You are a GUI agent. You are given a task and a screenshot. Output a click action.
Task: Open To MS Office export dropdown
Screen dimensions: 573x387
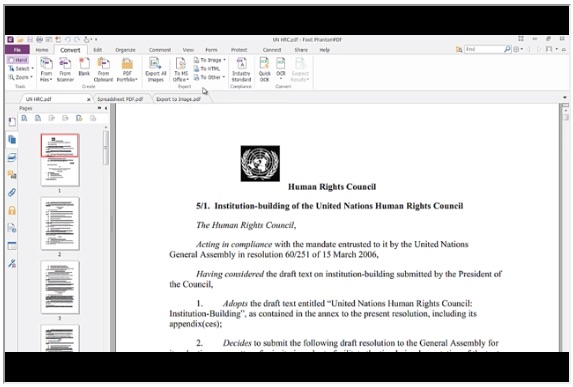181,69
